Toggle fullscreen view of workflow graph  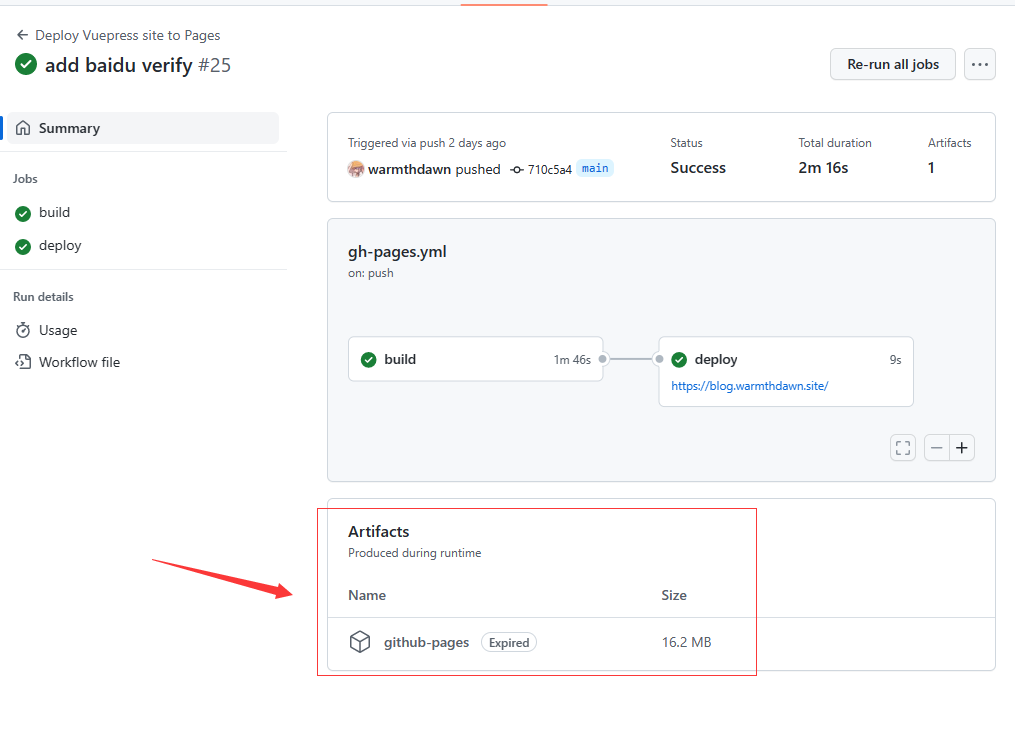(903, 448)
